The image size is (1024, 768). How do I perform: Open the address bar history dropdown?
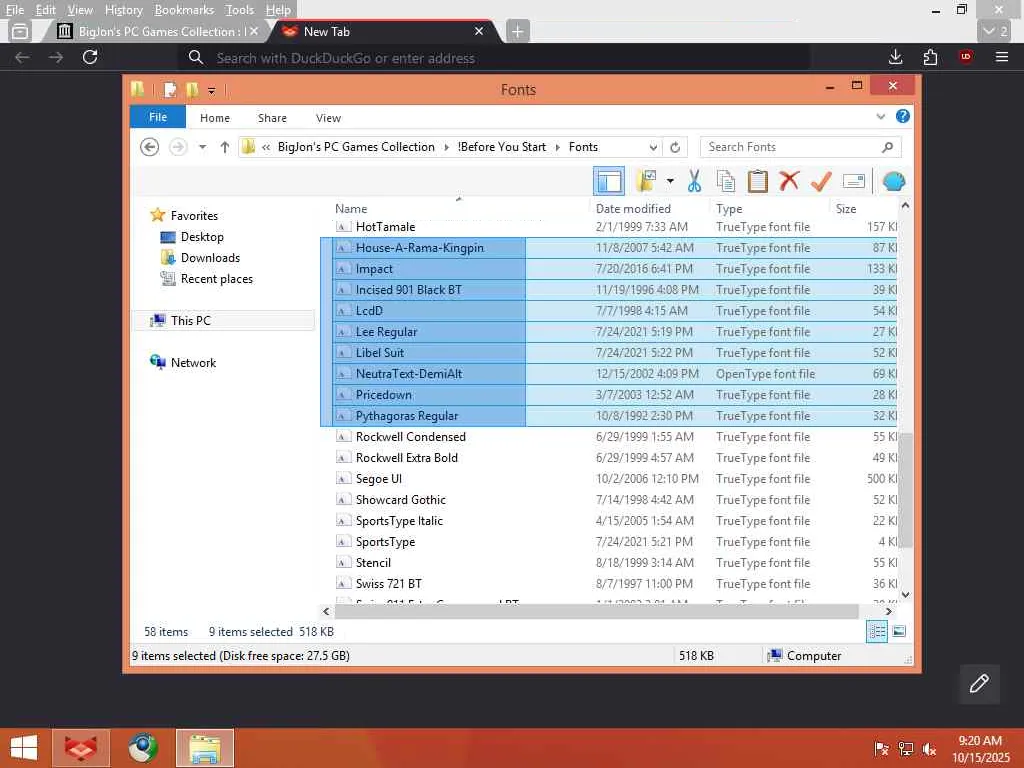[653, 147]
